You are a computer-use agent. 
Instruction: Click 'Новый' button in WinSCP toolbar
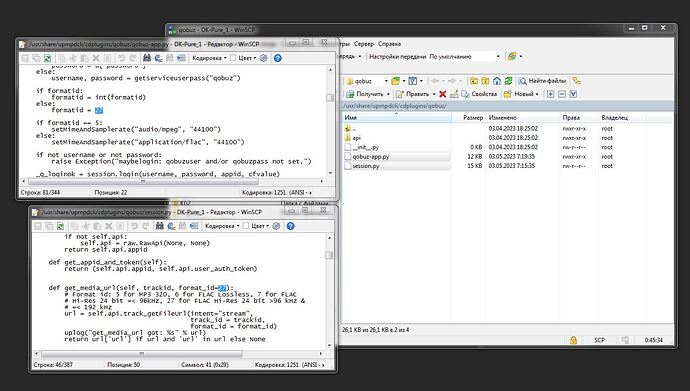pos(518,94)
